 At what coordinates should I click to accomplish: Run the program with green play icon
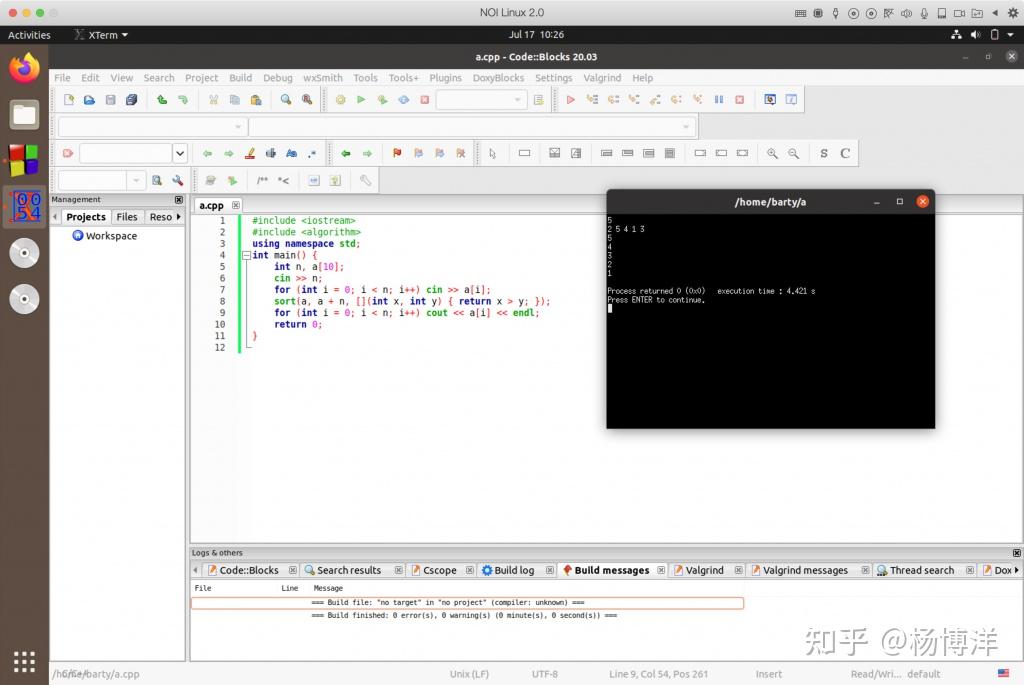[361, 100]
